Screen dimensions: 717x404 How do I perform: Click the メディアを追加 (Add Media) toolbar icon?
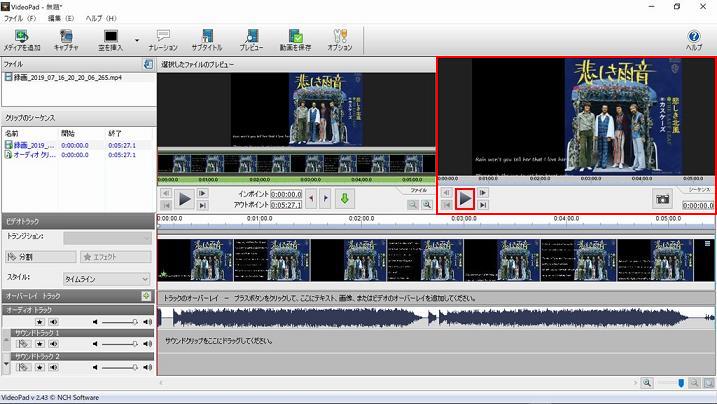click(21, 40)
